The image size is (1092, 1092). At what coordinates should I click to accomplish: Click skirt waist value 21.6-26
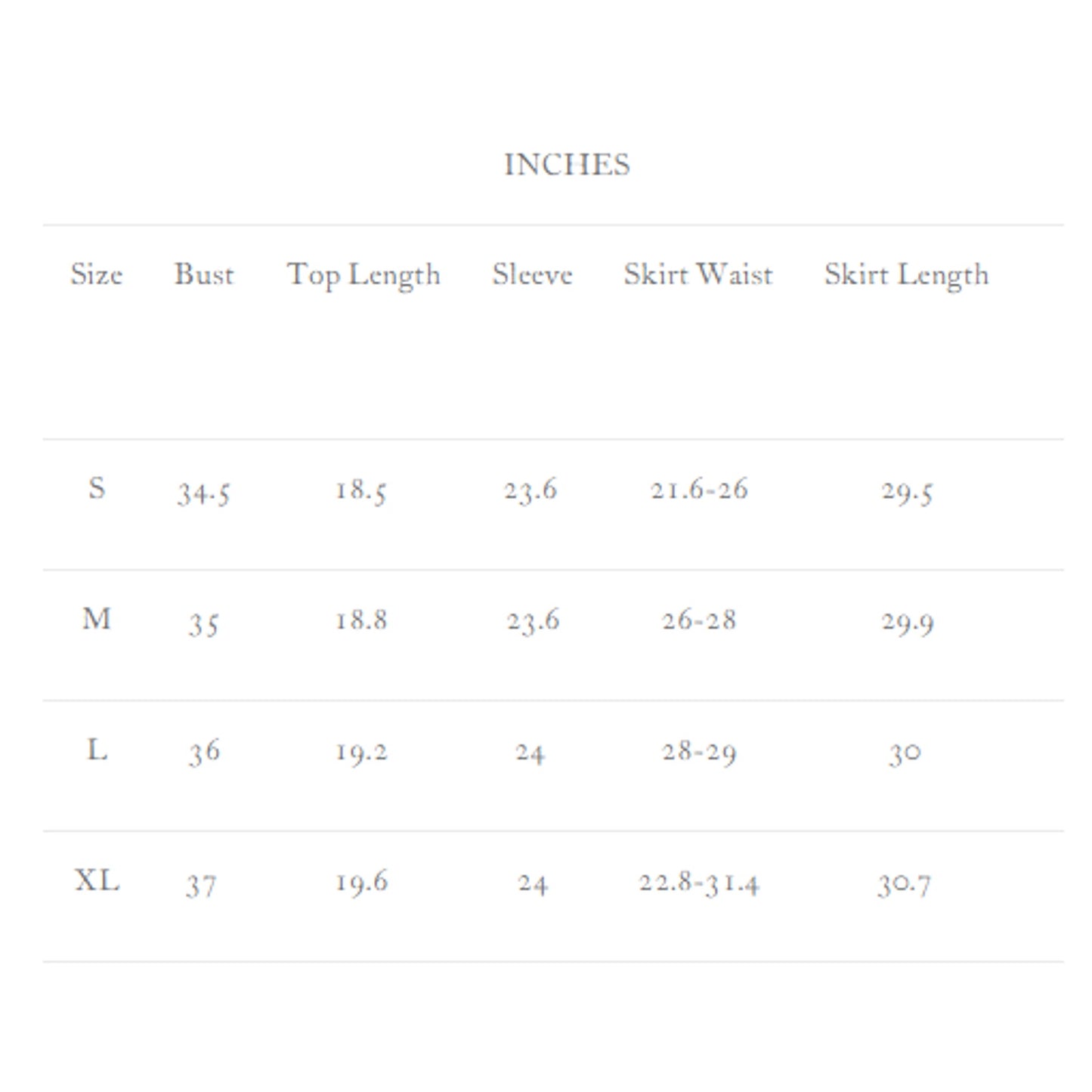point(699,490)
